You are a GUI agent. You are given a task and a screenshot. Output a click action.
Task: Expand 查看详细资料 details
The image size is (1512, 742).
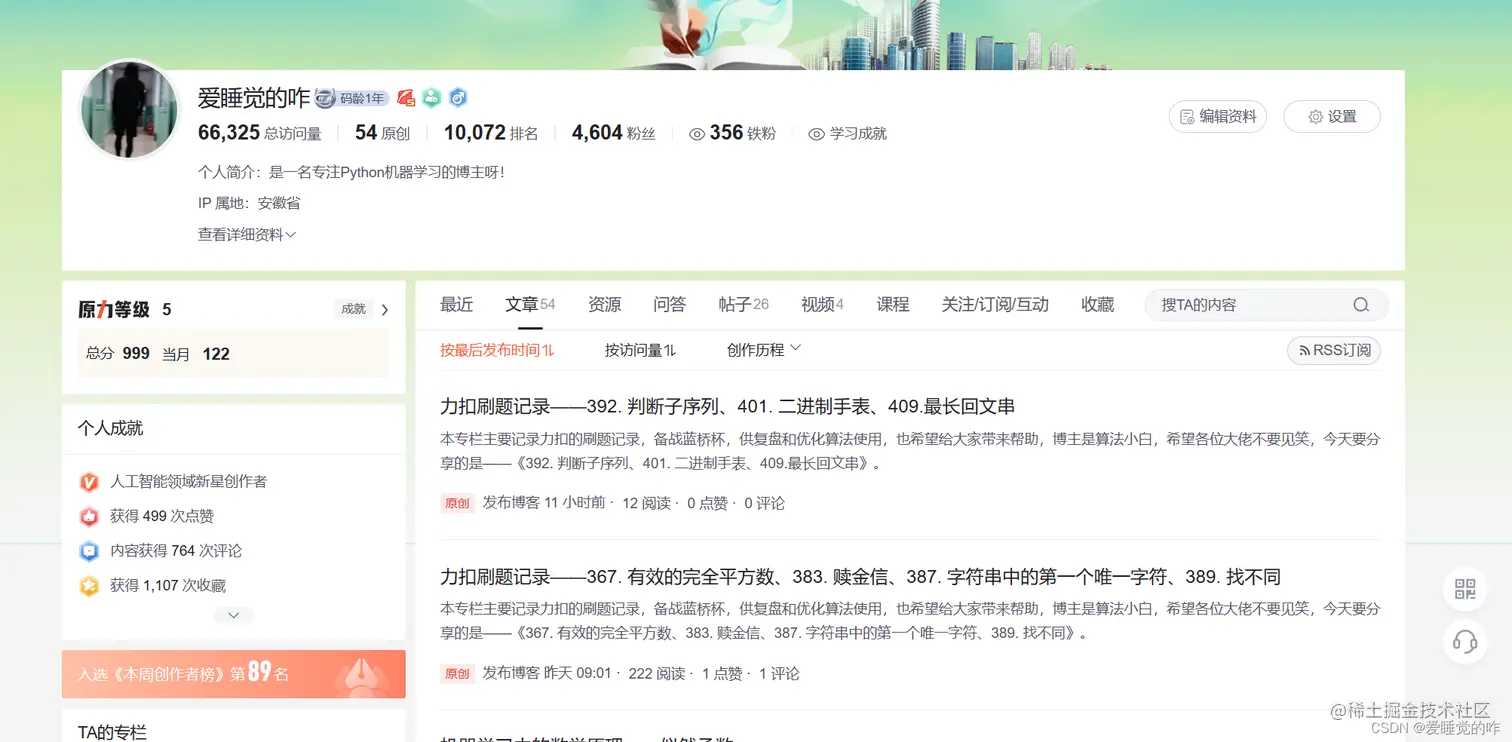click(x=247, y=235)
